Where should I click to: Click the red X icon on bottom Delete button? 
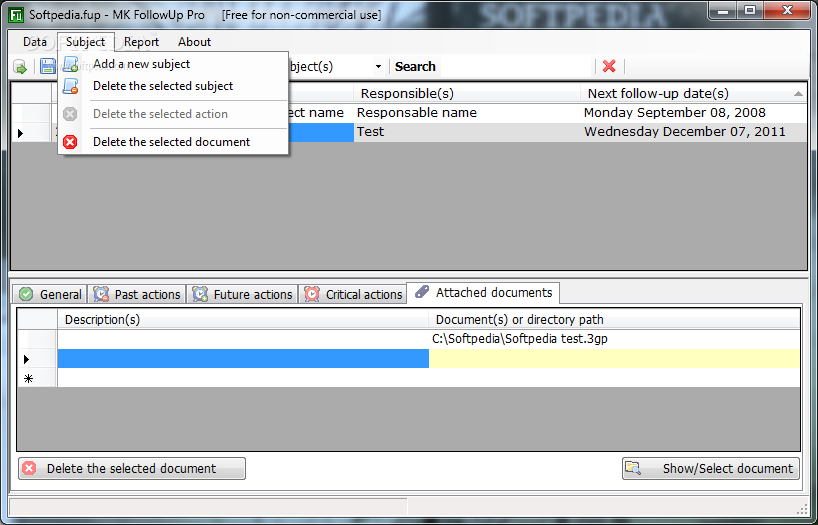pyautogui.click(x=30, y=468)
